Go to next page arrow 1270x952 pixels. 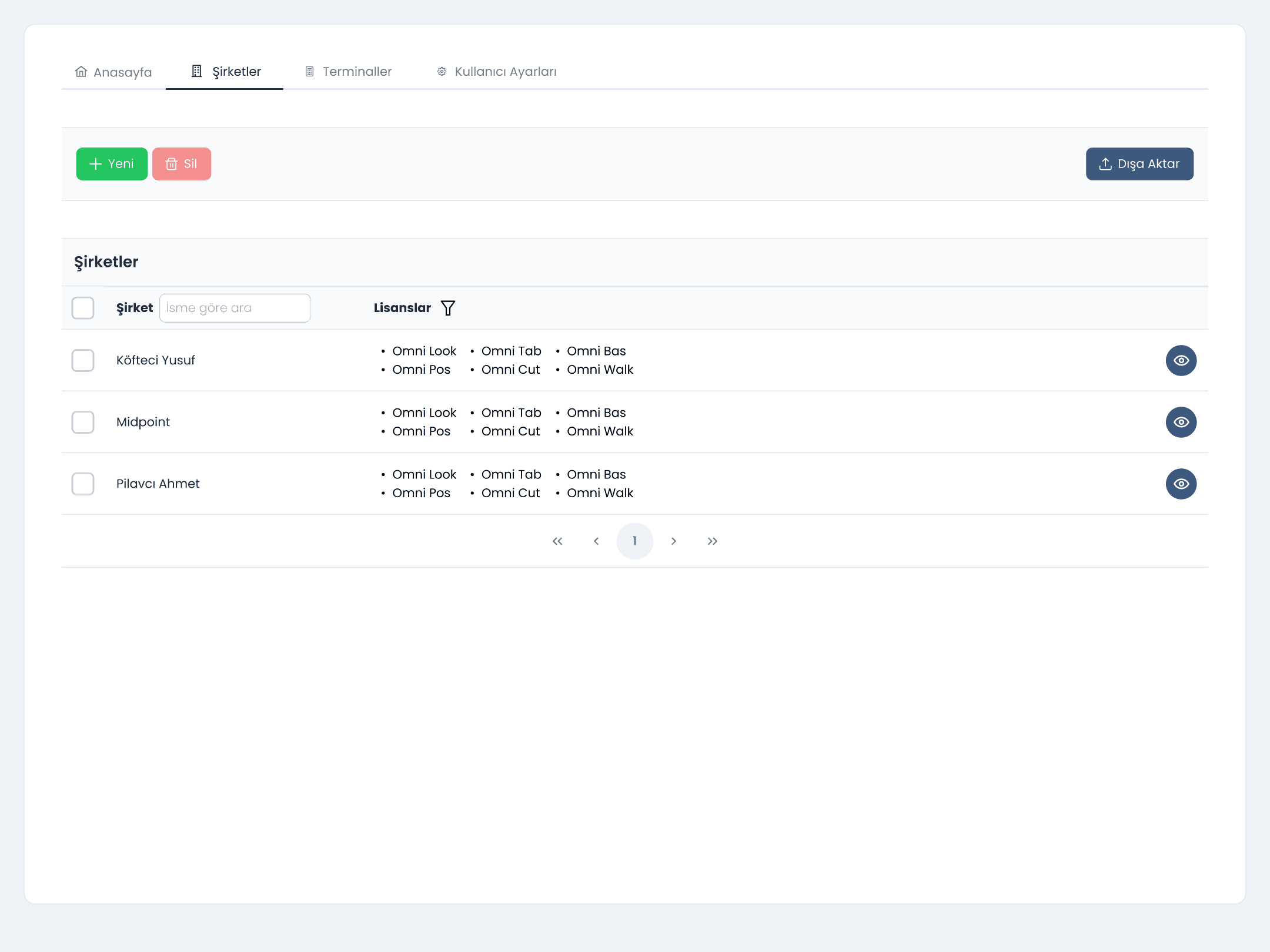tap(674, 541)
